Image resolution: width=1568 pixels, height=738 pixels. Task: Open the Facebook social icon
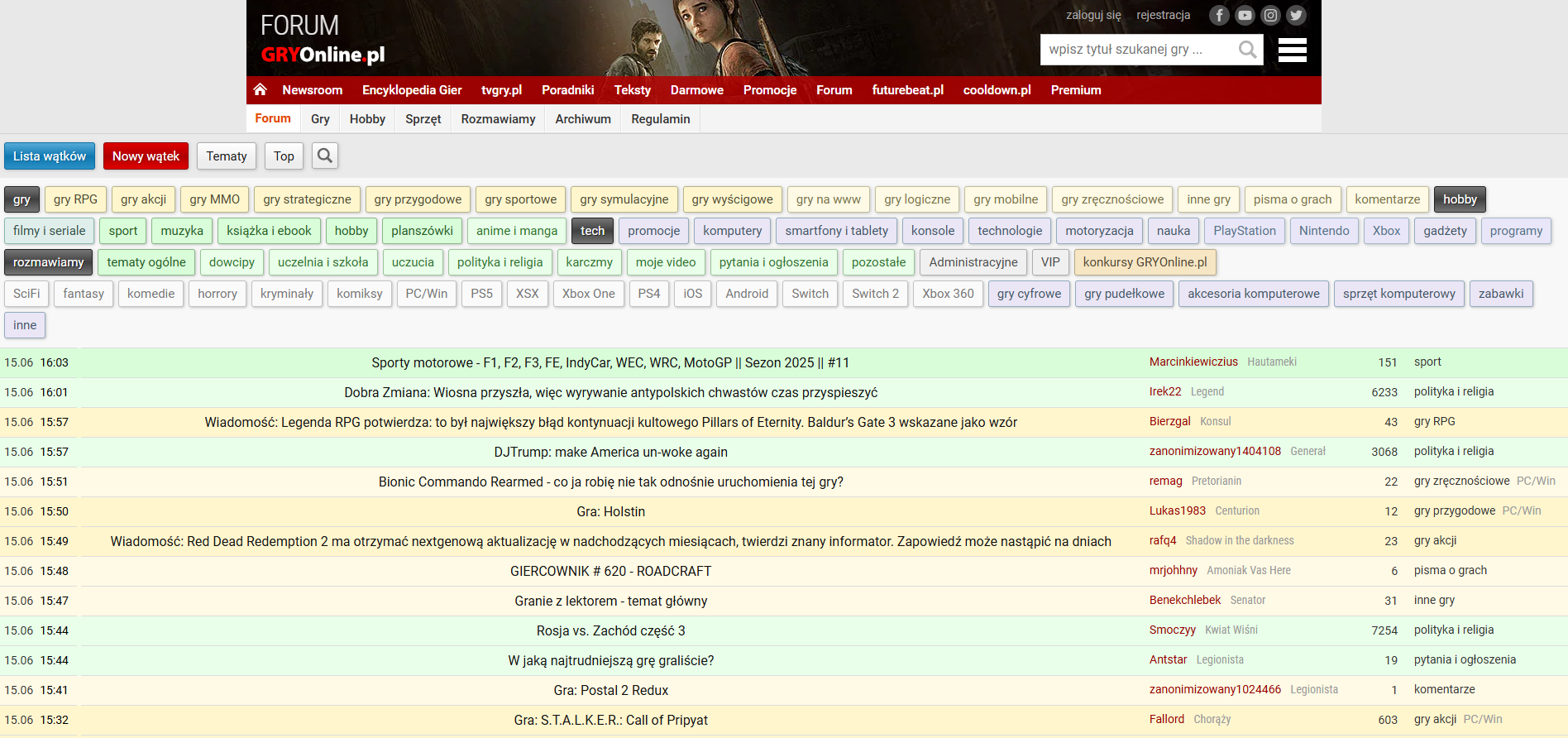pos(1219,15)
